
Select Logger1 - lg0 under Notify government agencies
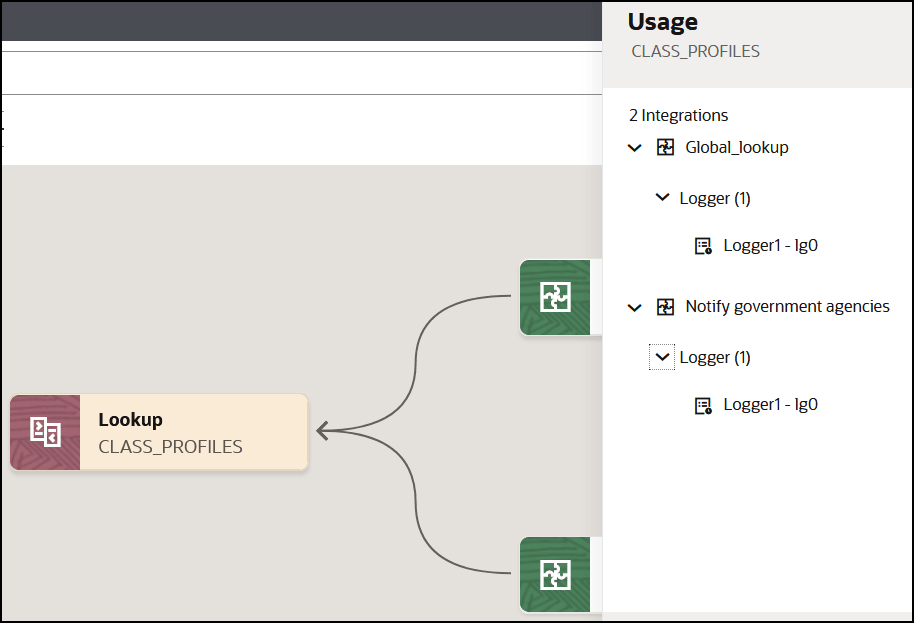tap(771, 404)
